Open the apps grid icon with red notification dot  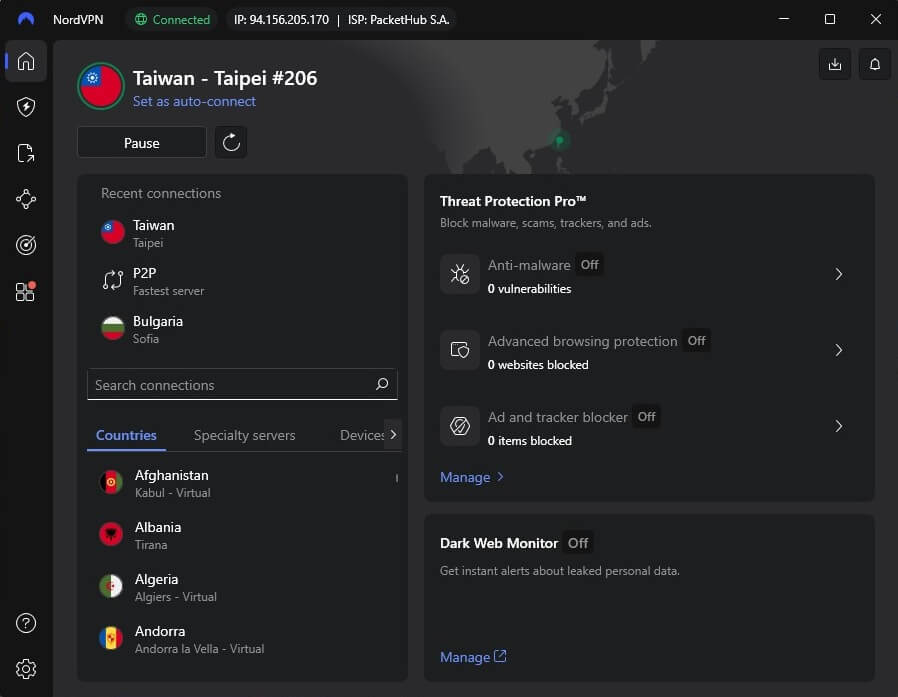[x=25, y=291]
